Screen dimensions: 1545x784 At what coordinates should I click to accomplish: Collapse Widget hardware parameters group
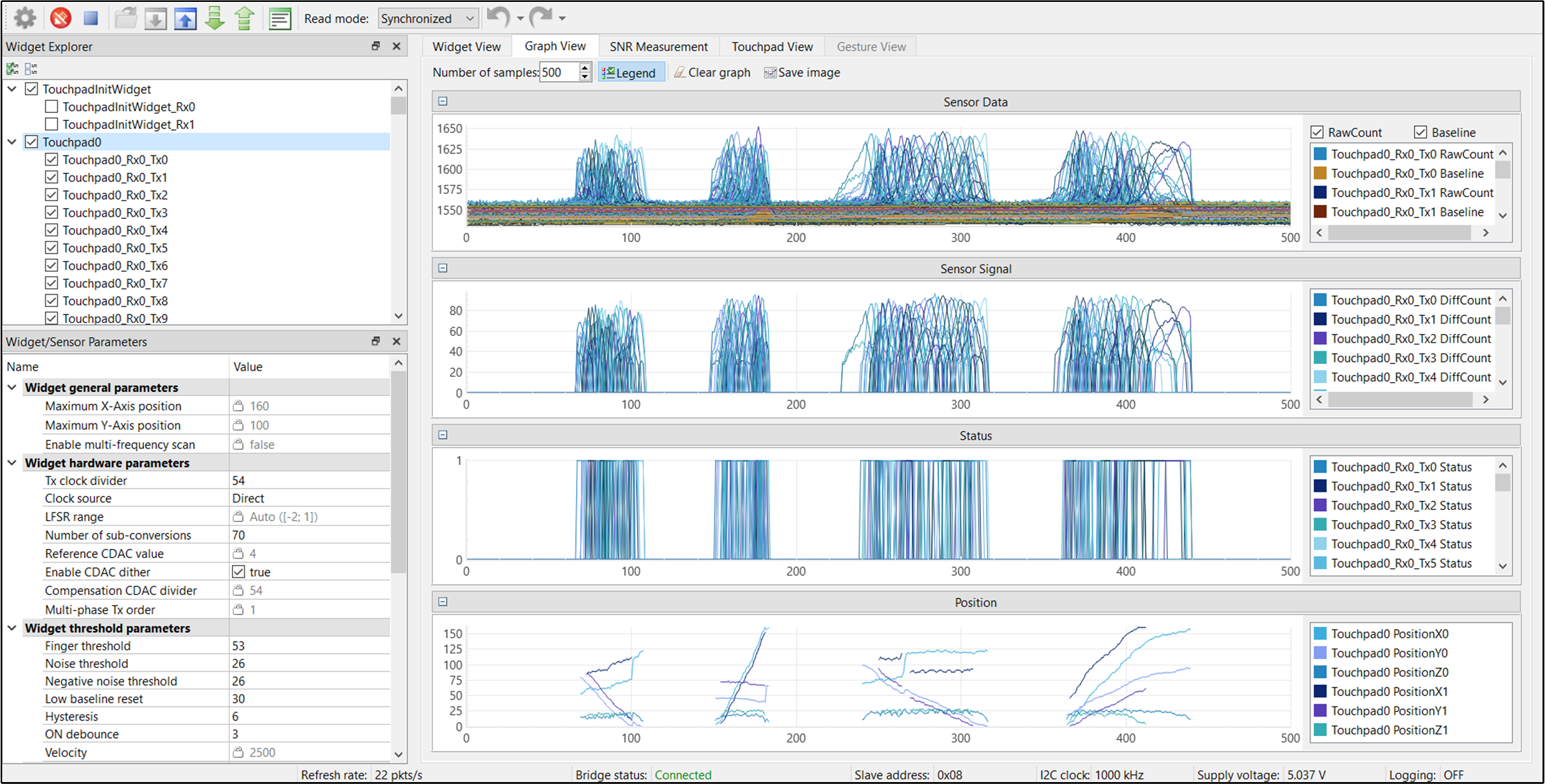click(x=12, y=463)
